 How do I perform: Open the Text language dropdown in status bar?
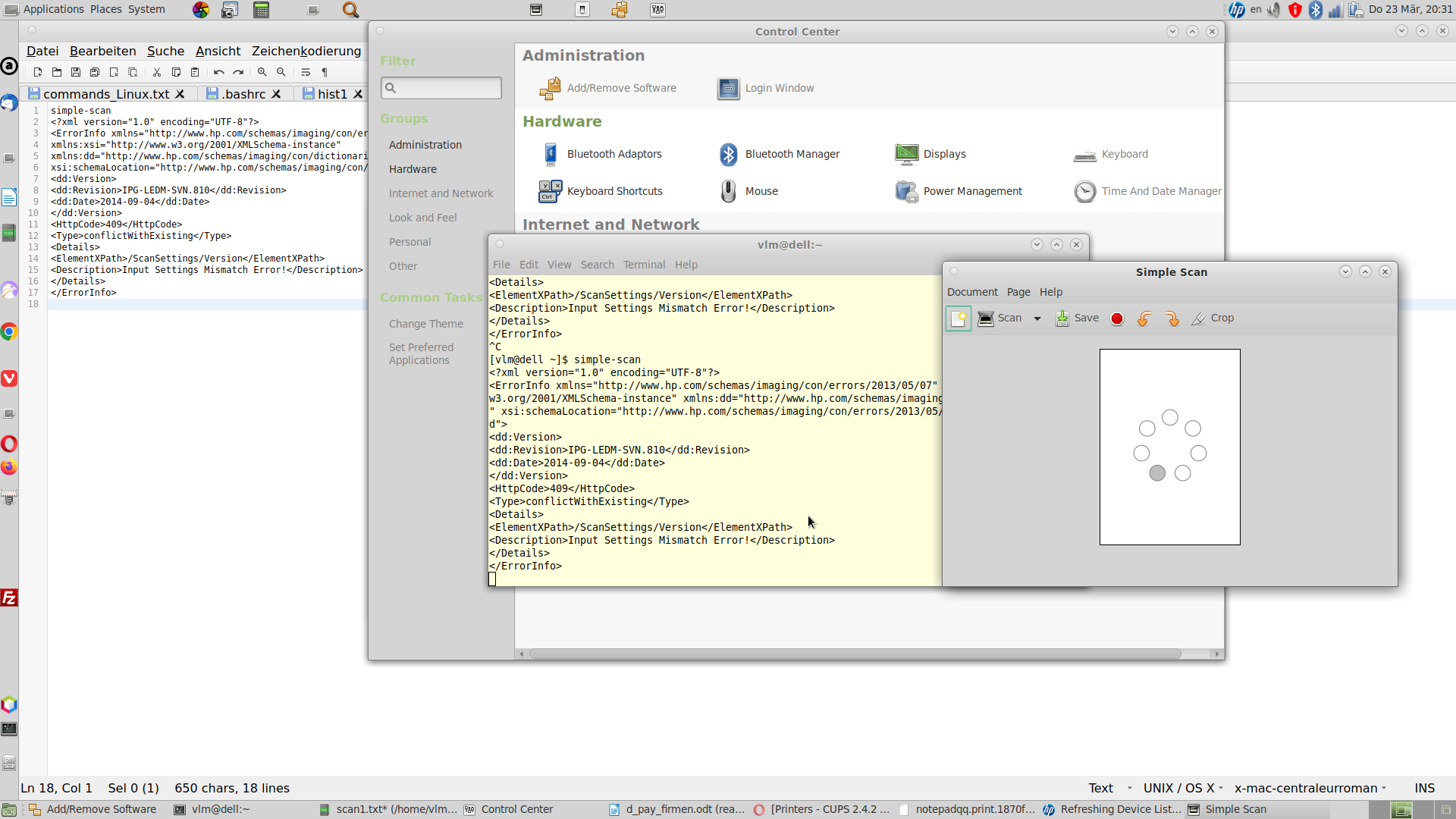pyautogui.click(x=1110, y=788)
